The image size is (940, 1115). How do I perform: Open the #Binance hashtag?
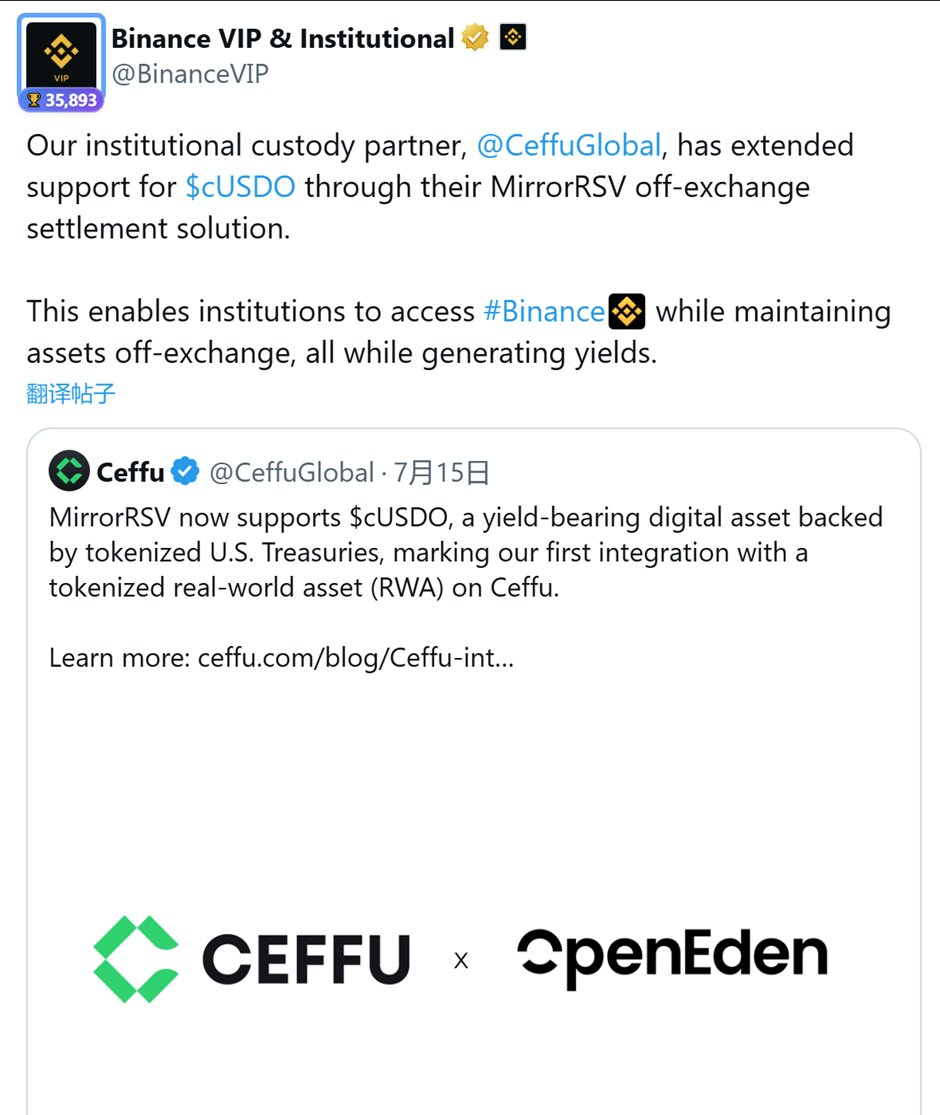543,312
